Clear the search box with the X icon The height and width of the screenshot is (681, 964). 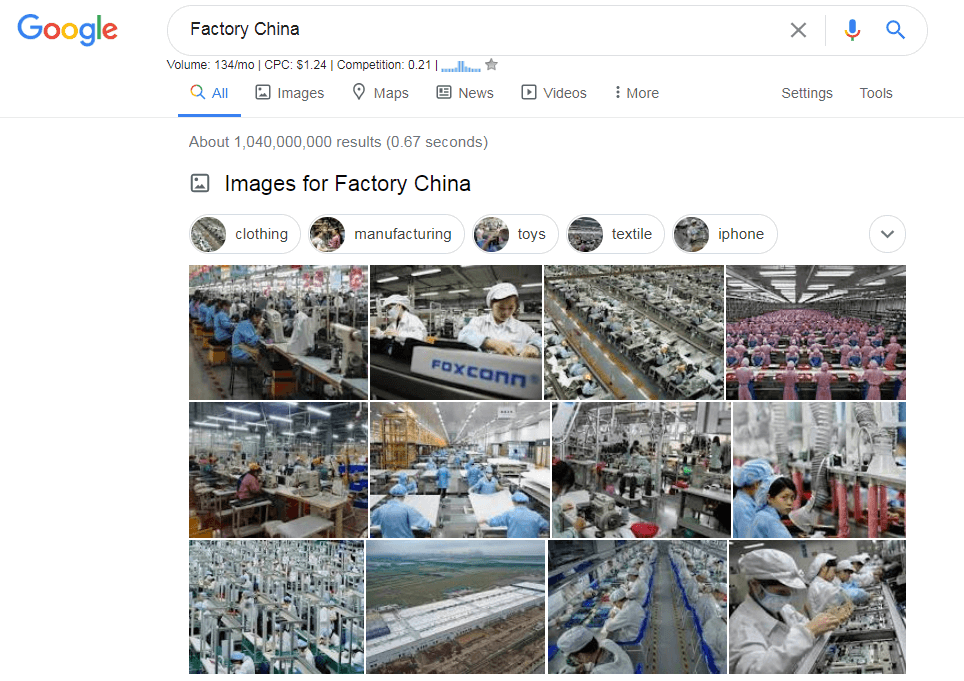pos(798,30)
